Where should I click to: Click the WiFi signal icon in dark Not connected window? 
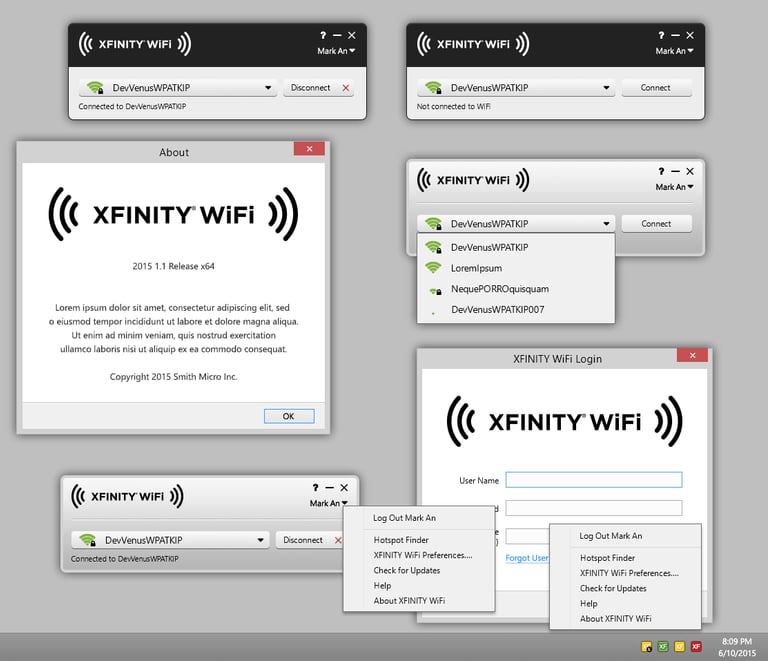pos(433,88)
